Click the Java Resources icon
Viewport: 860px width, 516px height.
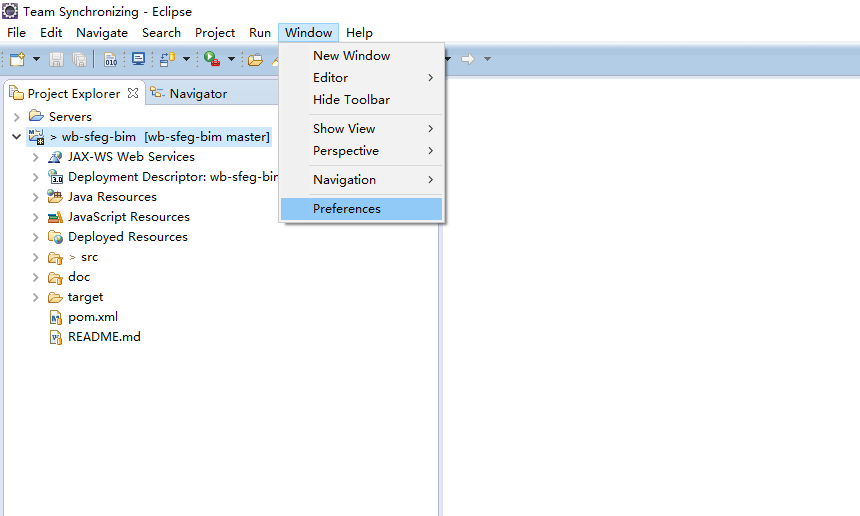point(55,196)
